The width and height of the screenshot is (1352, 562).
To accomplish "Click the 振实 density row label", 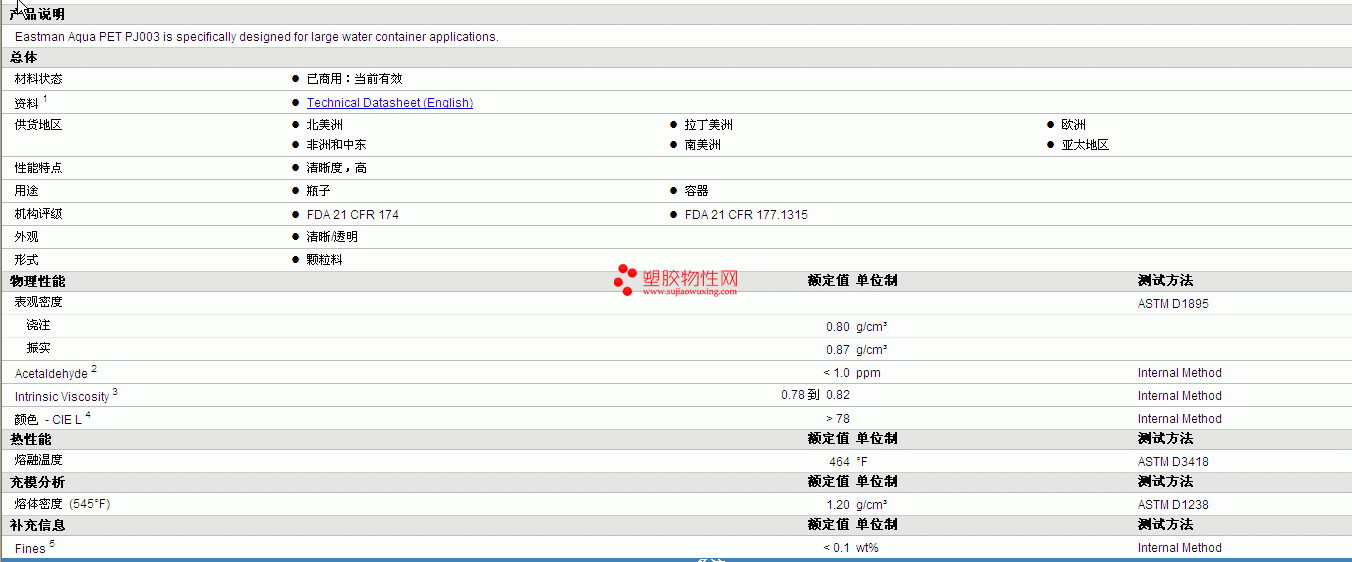I will (38, 348).
